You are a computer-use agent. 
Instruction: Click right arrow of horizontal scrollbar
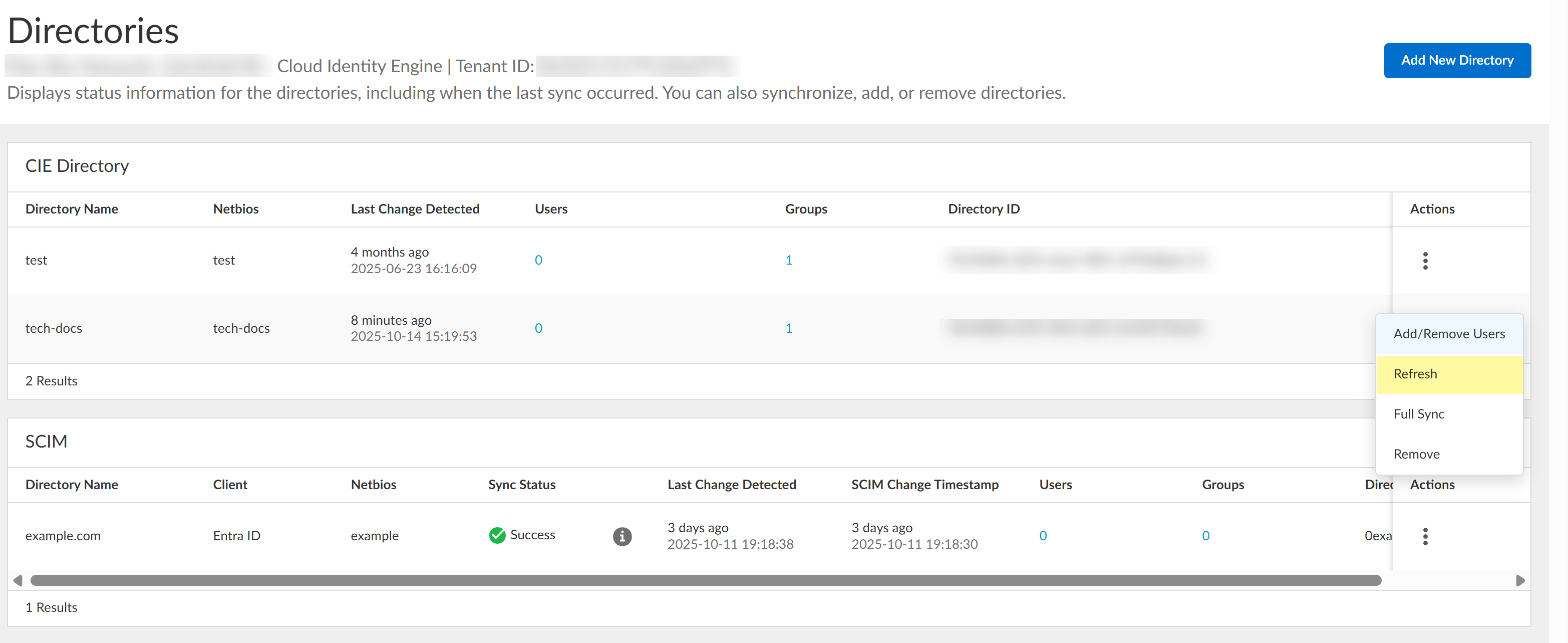click(x=1519, y=580)
